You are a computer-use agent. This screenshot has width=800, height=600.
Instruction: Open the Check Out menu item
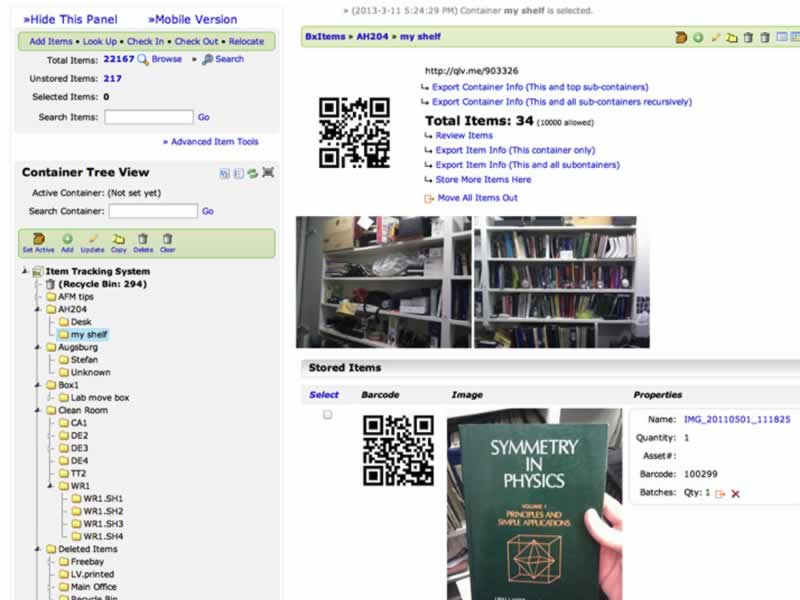pos(196,41)
